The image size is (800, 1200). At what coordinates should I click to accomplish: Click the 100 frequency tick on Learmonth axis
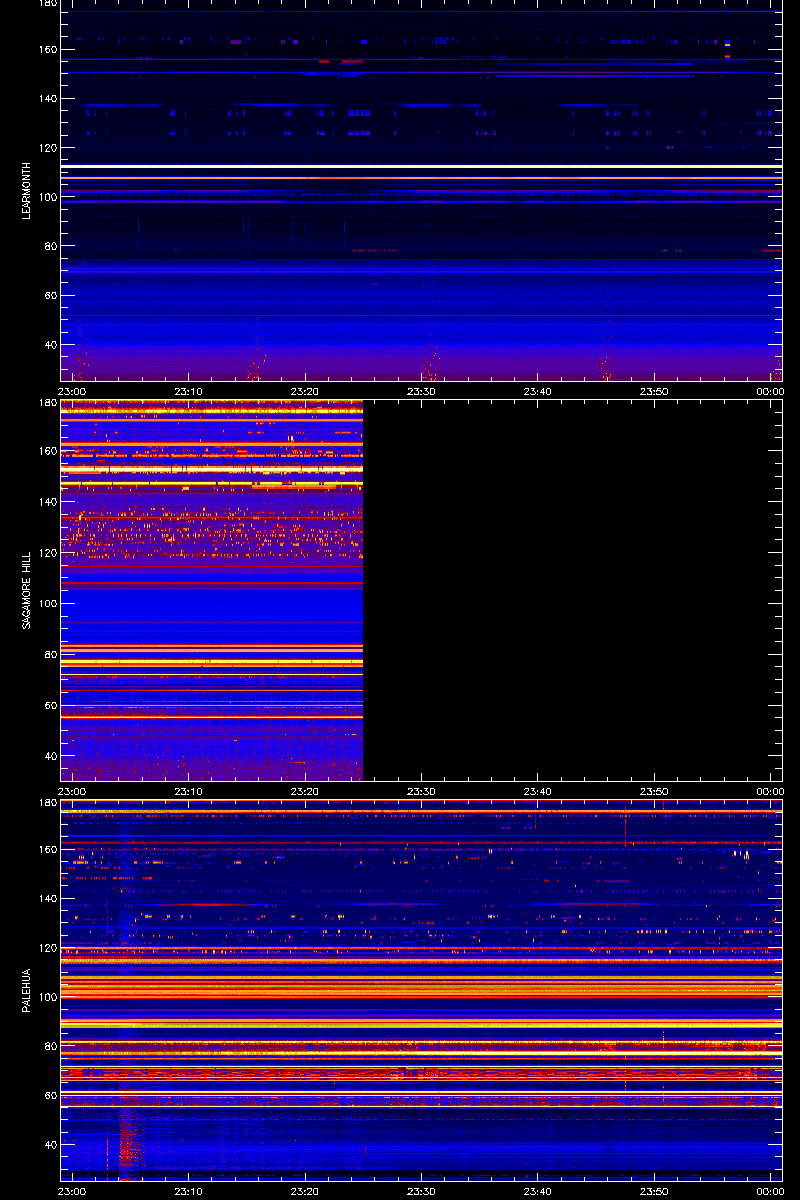tap(48, 197)
